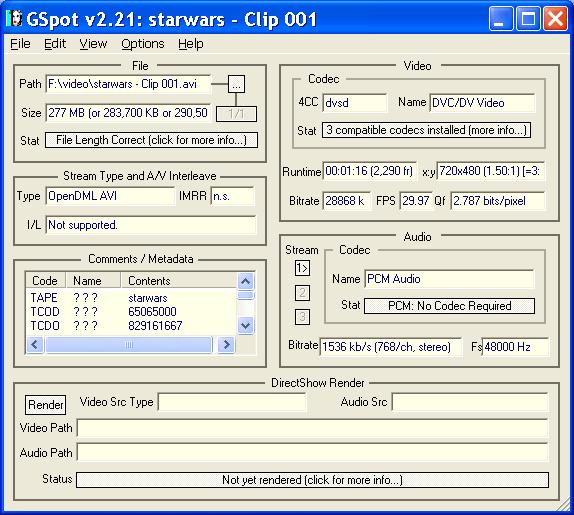Image resolution: width=574 pixels, height=515 pixels.
Task: Click the Video Src Type field
Action: click(x=232, y=402)
